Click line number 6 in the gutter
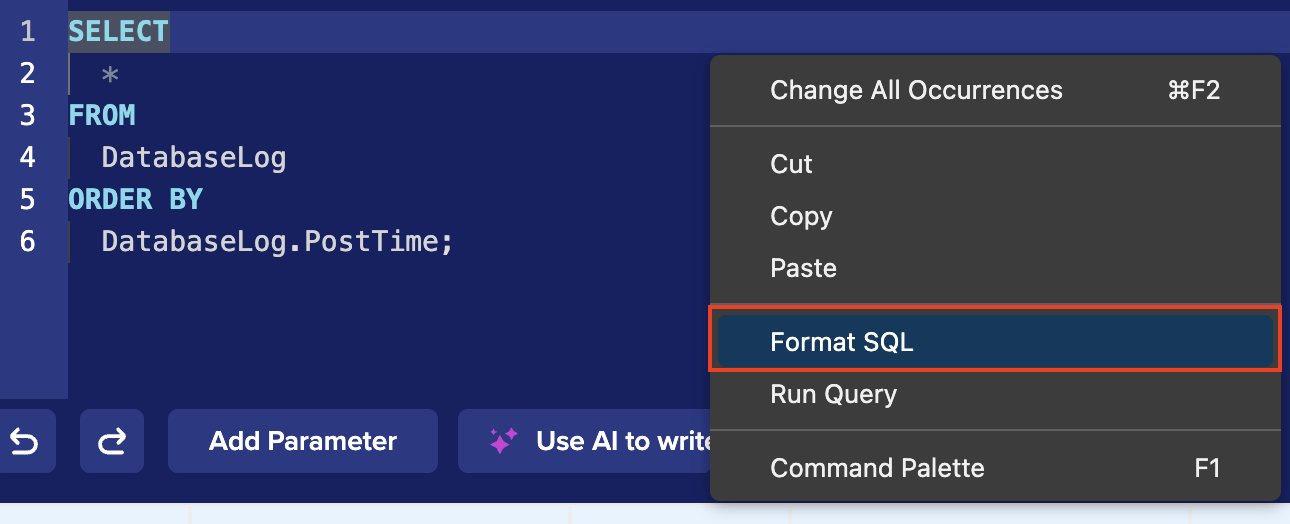The height and width of the screenshot is (524, 1290). (x=27, y=241)
